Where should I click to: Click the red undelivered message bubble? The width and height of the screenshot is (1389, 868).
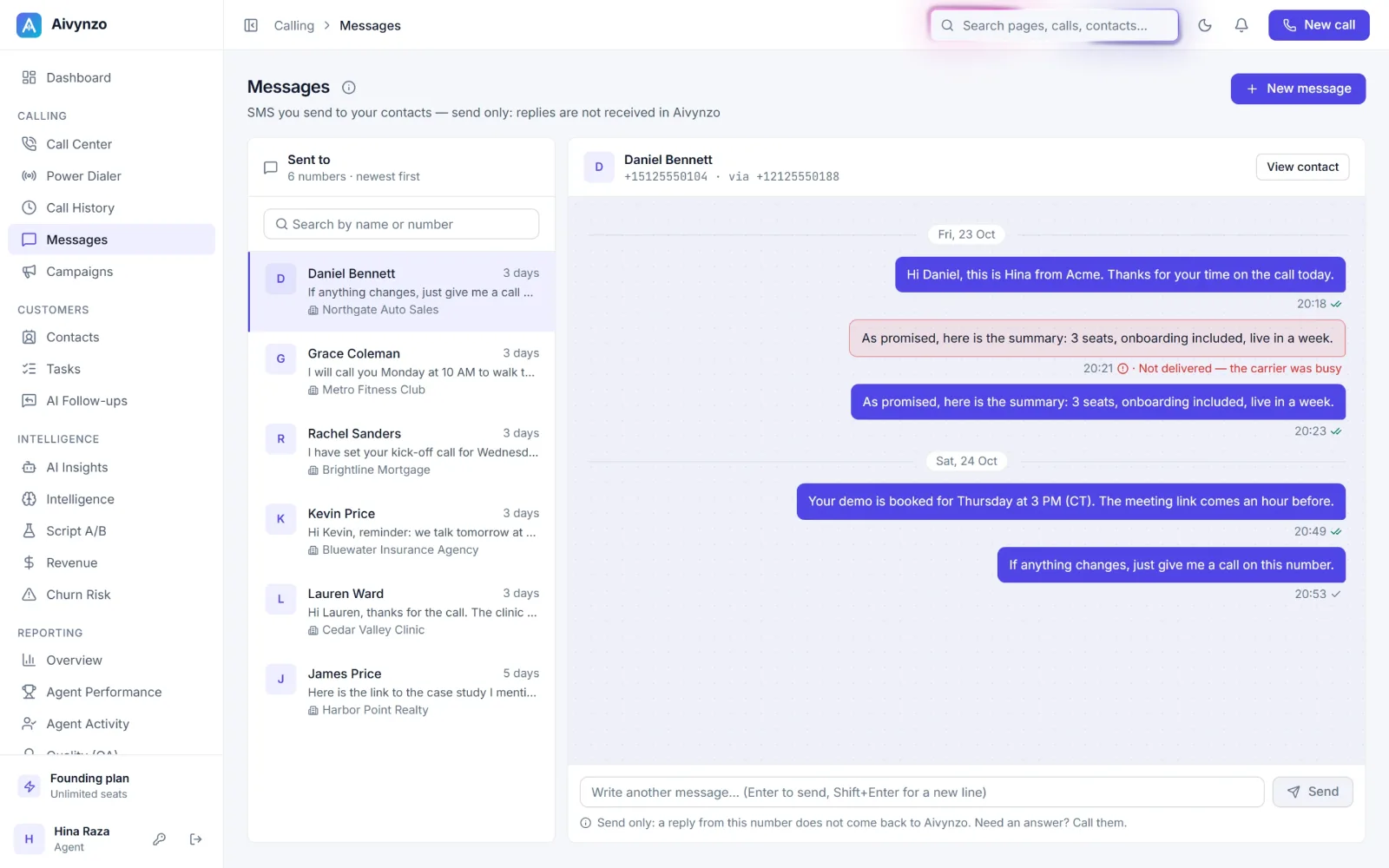click(x=1097, y=339)
